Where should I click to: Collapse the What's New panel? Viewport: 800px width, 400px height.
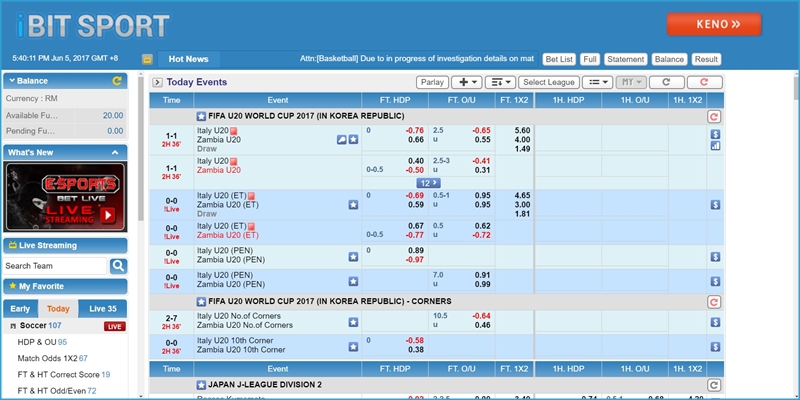tap(117, 152)
